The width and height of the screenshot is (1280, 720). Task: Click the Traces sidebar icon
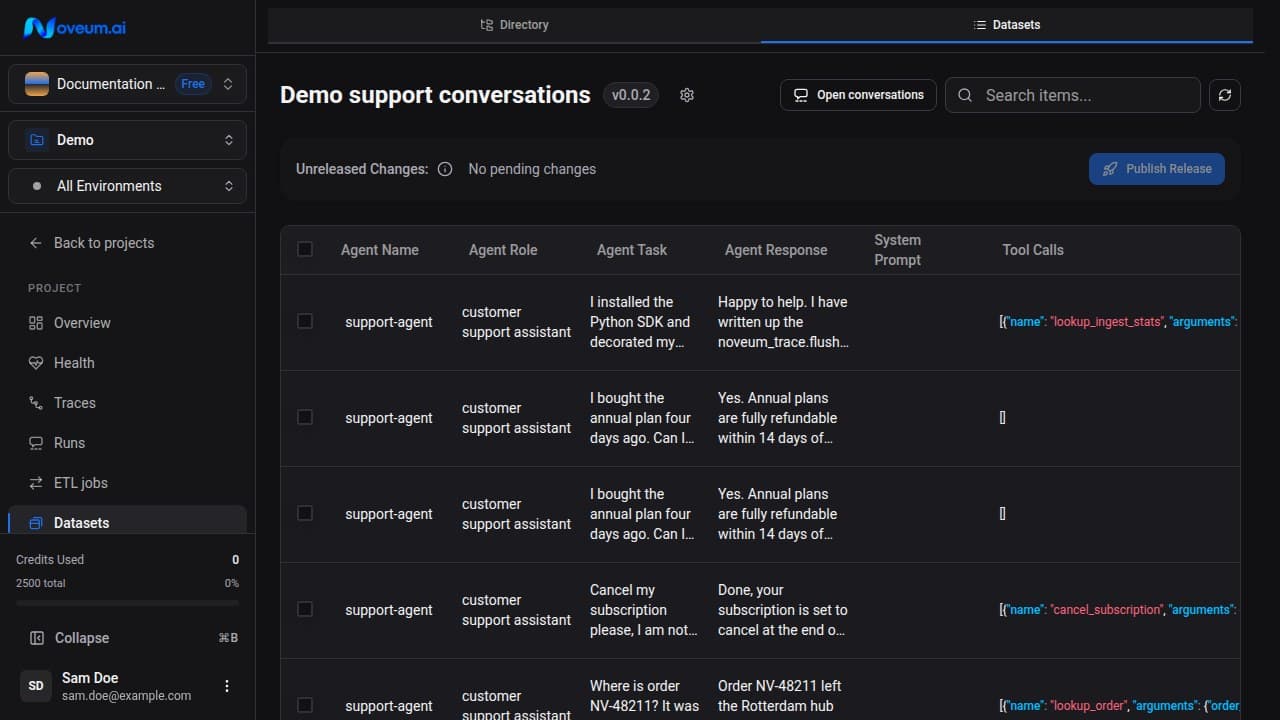tap(36, 403)
